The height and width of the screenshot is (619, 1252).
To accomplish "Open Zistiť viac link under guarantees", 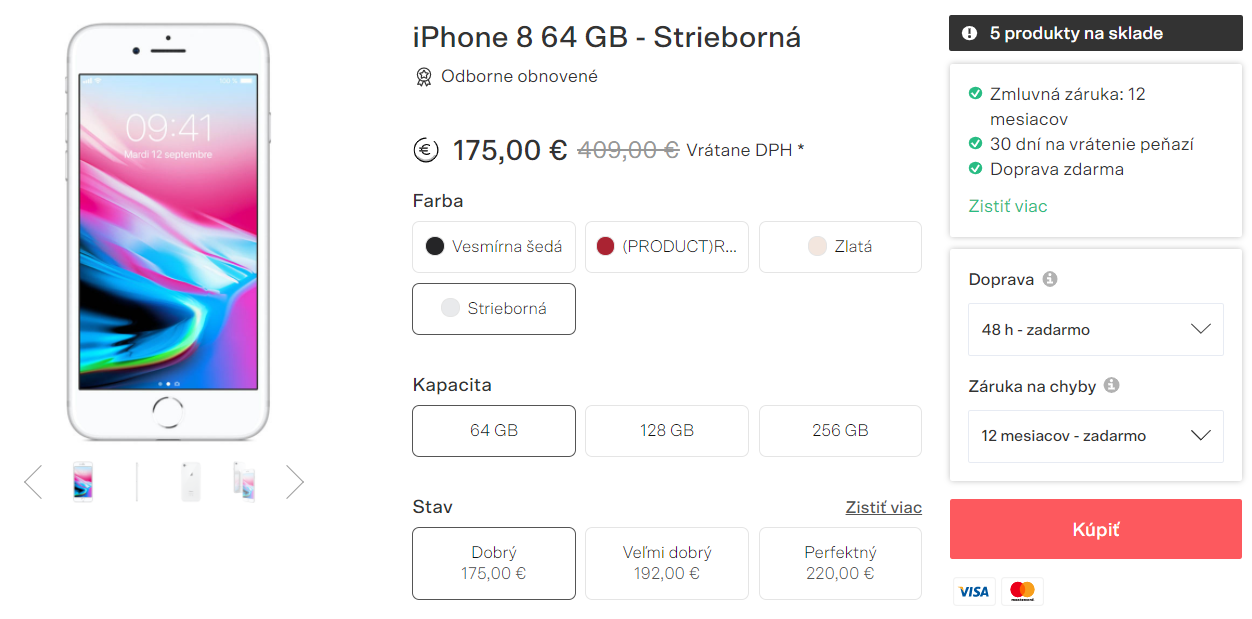I will pos(1008,206).
